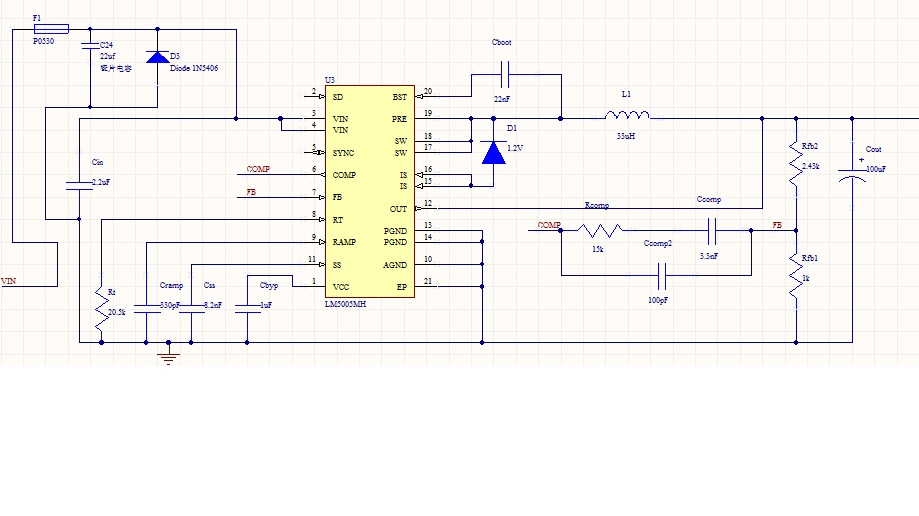Select the Cboot capacitor symbol
919x516 pixels.
pos(505,74)
